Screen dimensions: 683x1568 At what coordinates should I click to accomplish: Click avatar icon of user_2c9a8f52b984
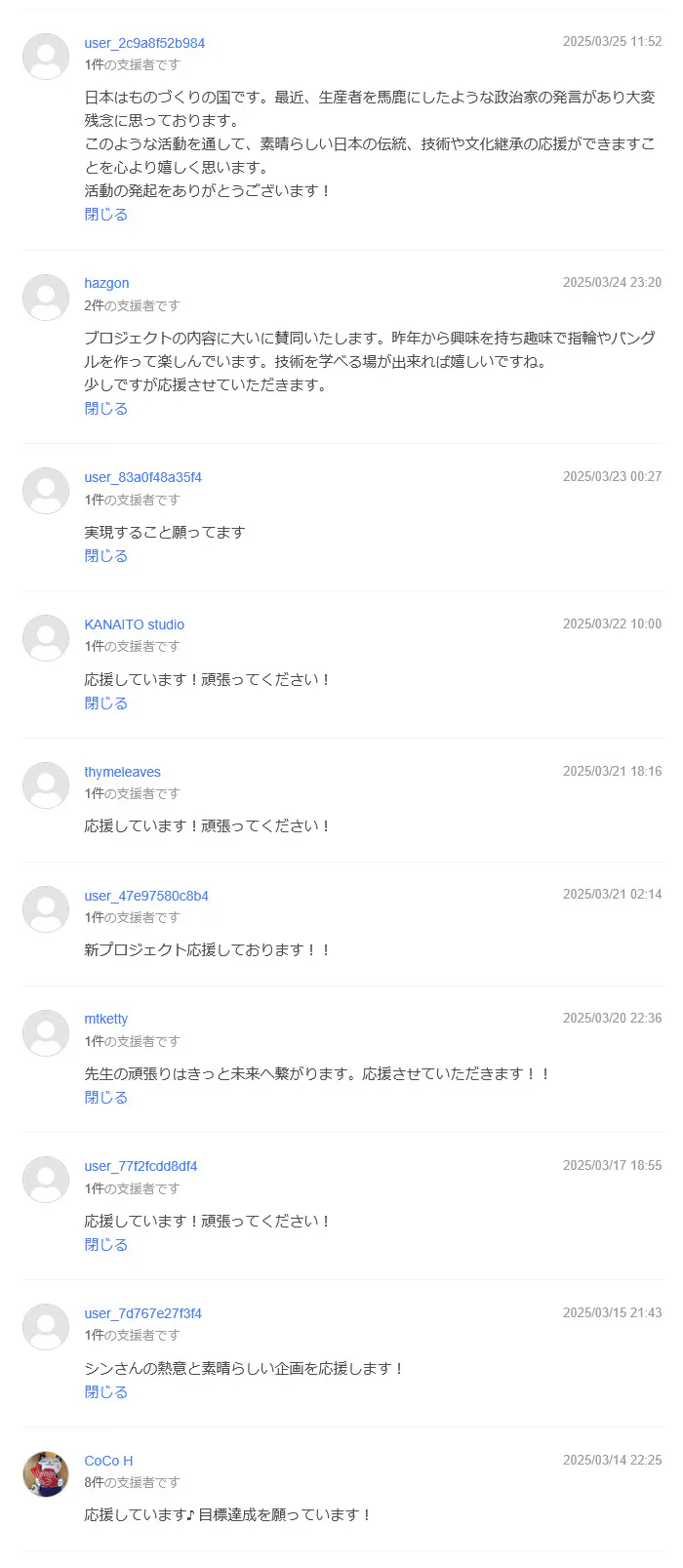point(46,56)
